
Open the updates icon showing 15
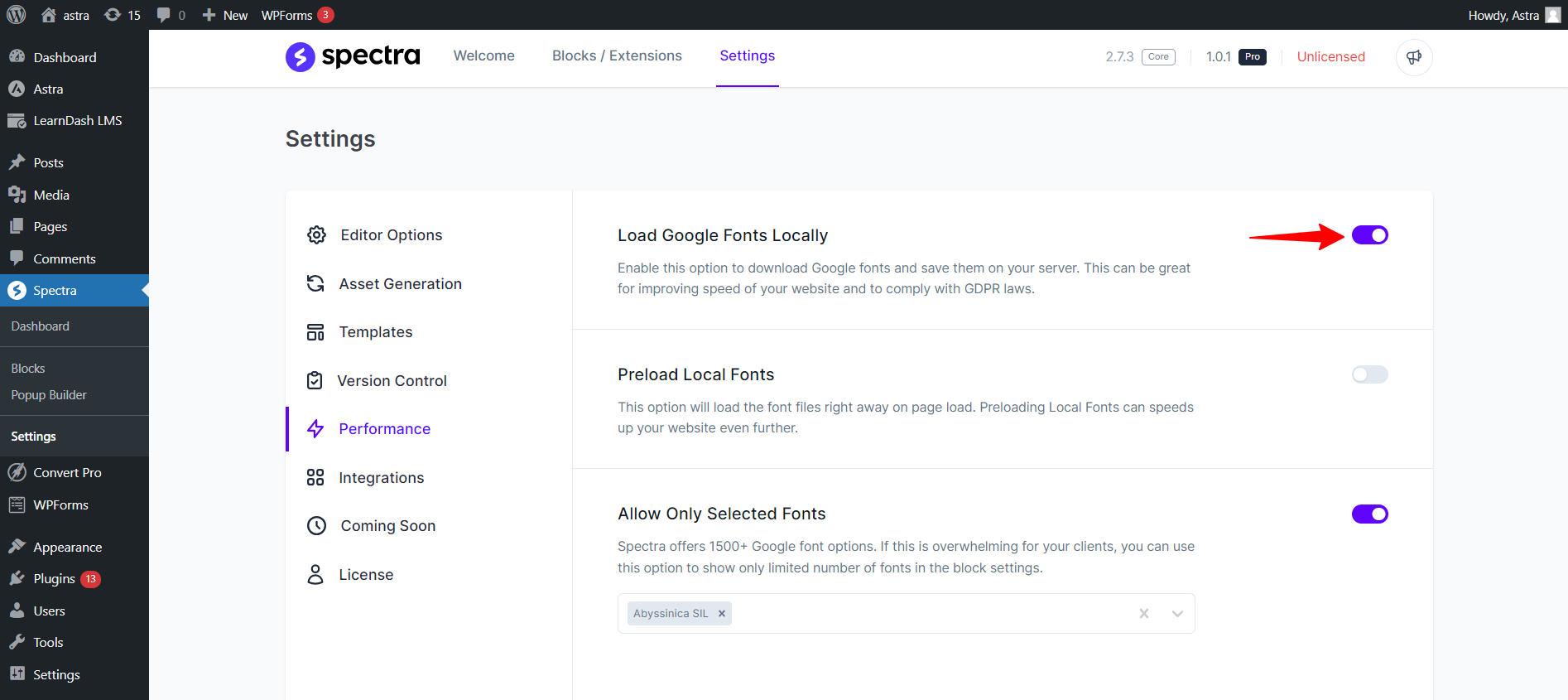[122, 15]
